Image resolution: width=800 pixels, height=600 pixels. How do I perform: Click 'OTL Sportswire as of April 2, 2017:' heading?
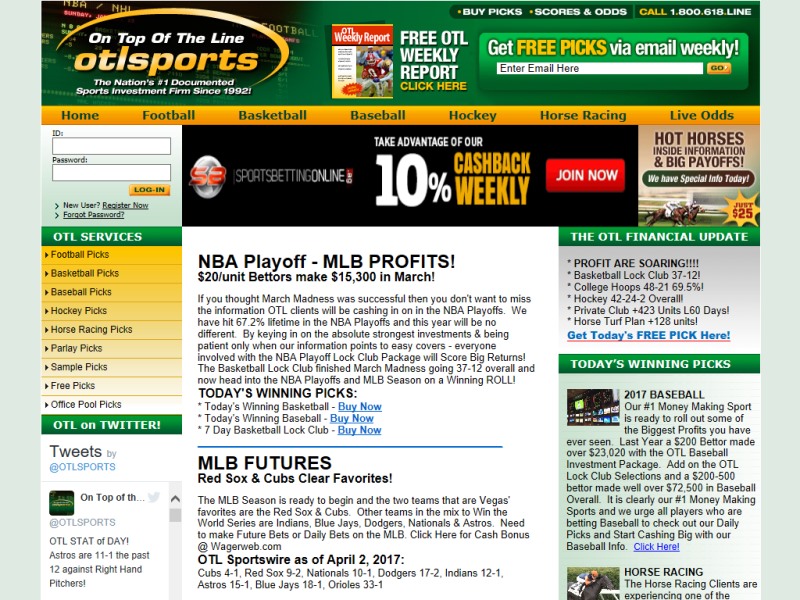[x=301, y=560]
